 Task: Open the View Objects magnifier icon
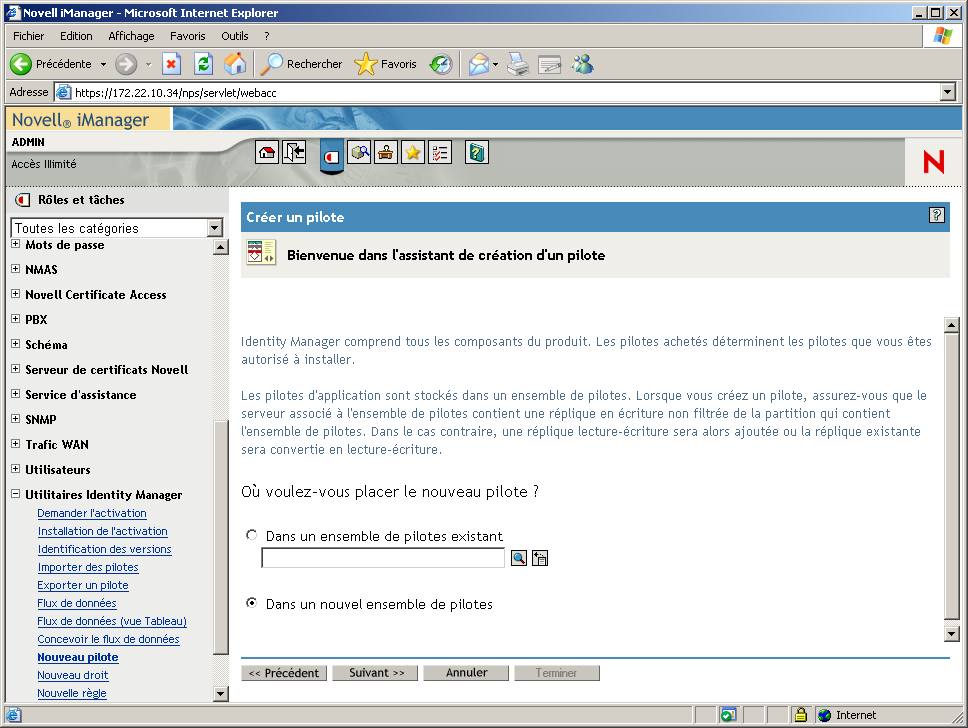click(360, 152)
